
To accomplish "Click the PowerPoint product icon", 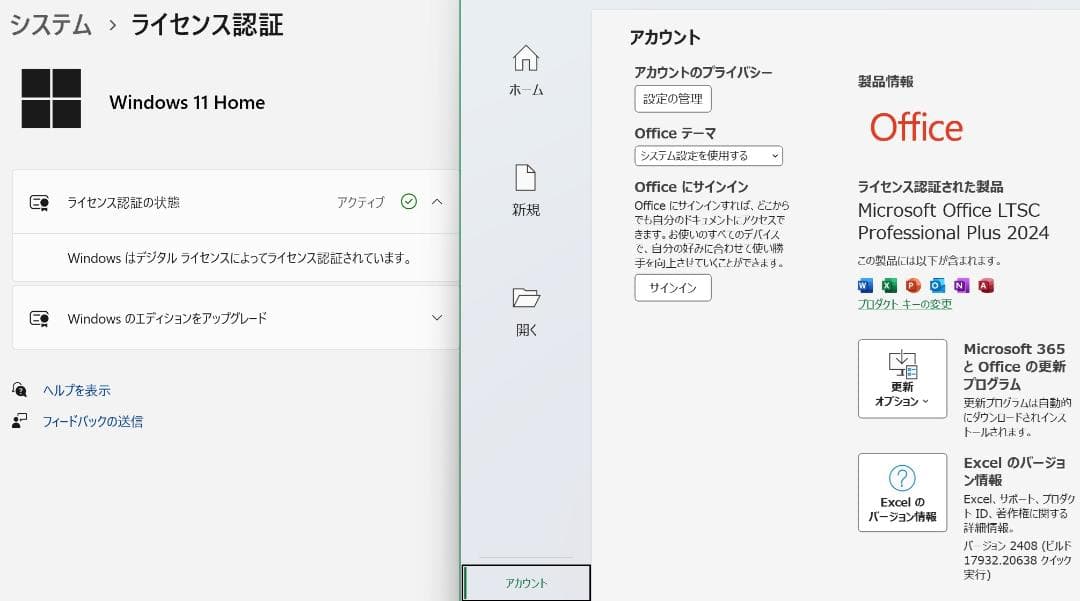I will click(912, 286).
